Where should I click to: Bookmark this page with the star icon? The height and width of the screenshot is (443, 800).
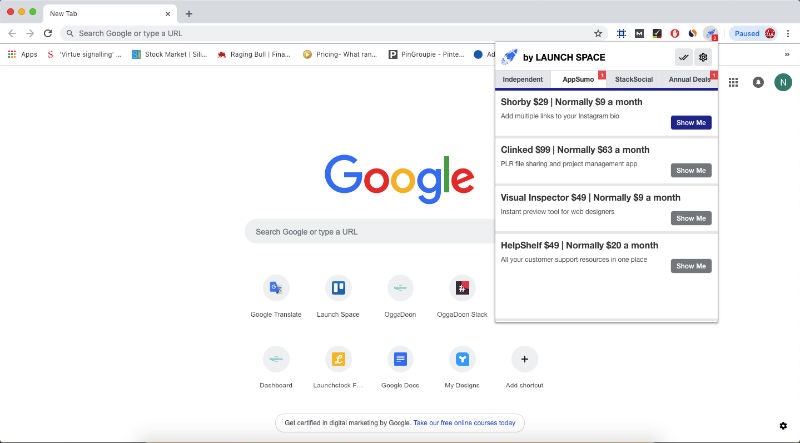(598, 33)
